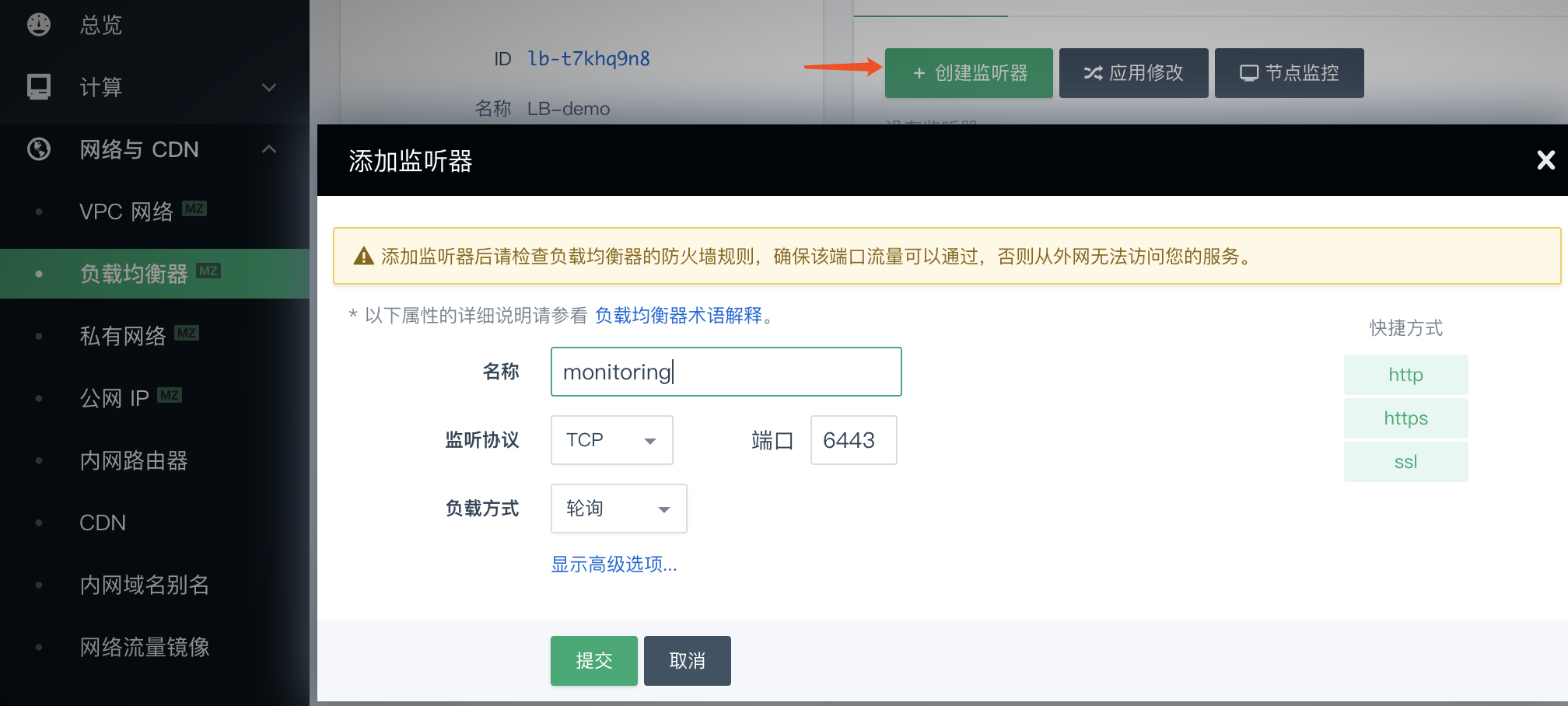Click the 端口 field showing 6443

tap(854, 440)
